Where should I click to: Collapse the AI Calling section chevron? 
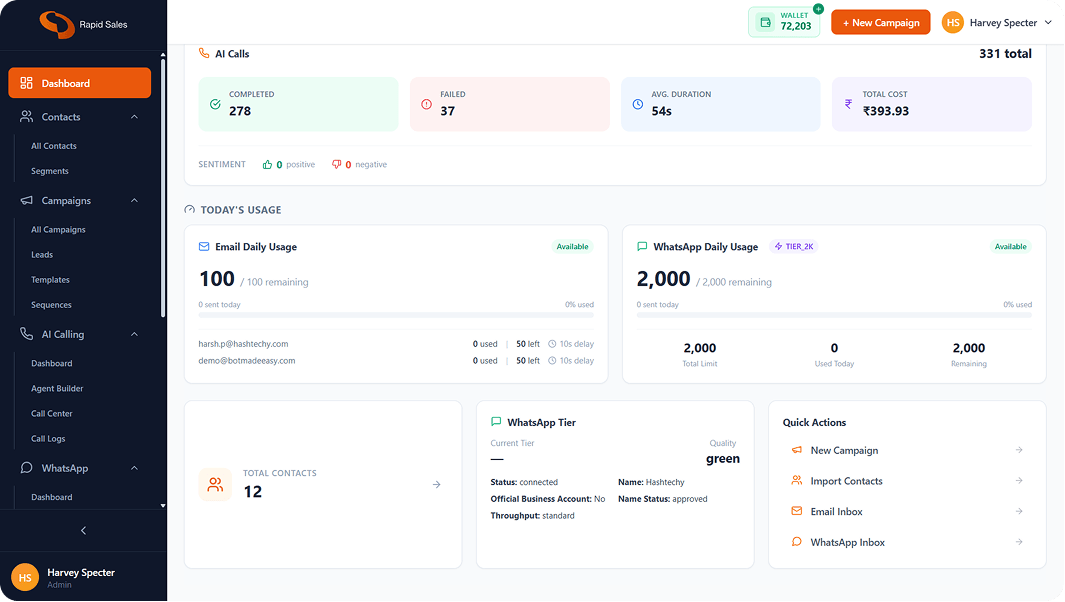click(x=134, y=334)
